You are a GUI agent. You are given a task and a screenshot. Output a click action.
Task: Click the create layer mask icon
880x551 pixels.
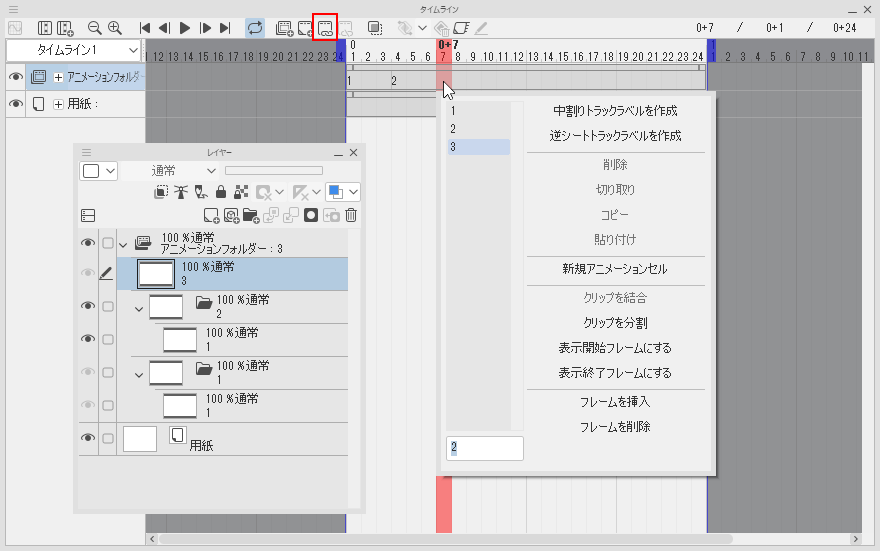click(311, 215)
